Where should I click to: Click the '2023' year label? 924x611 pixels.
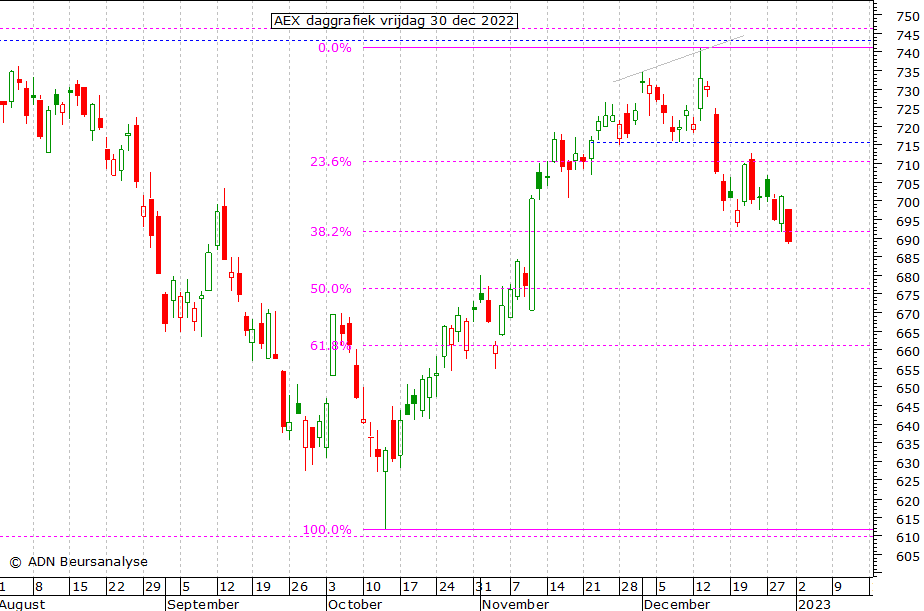pos(814,605)
